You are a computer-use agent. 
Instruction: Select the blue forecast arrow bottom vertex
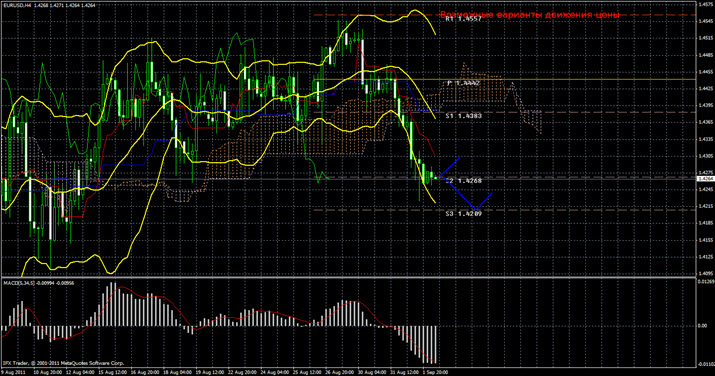(x=476, y=209)
